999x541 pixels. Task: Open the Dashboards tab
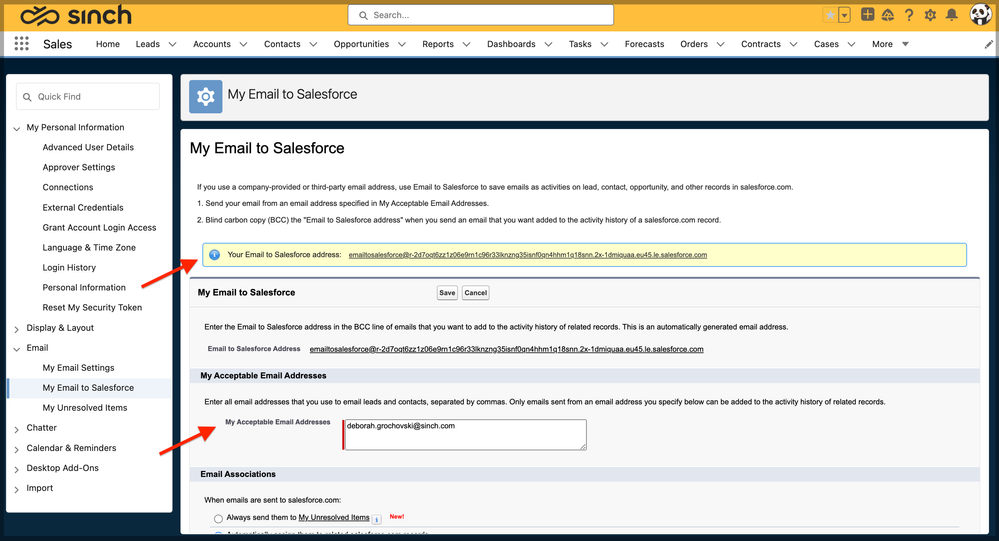pyautogui.click(x=511, y=44)
